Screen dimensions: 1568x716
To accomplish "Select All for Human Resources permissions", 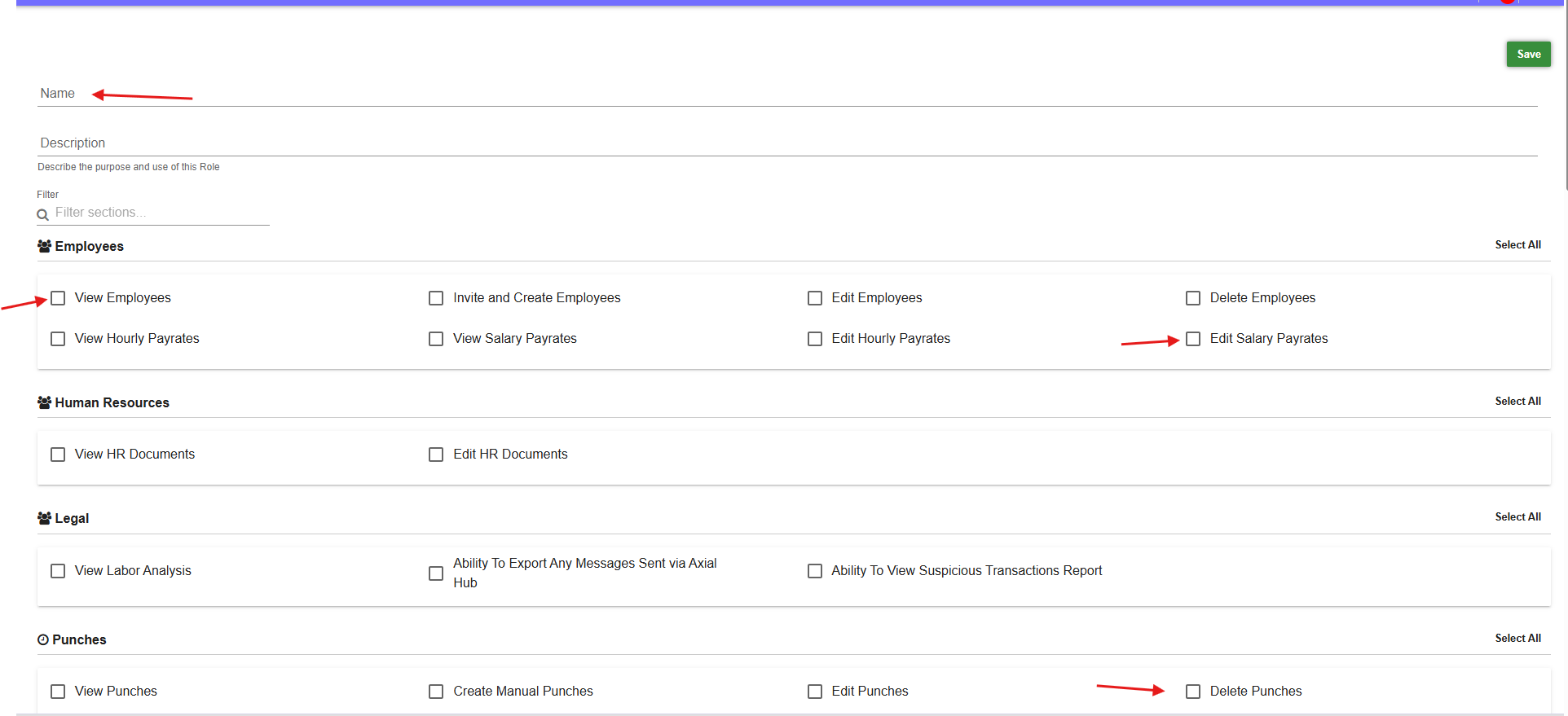I will (x=1517, y=402).
